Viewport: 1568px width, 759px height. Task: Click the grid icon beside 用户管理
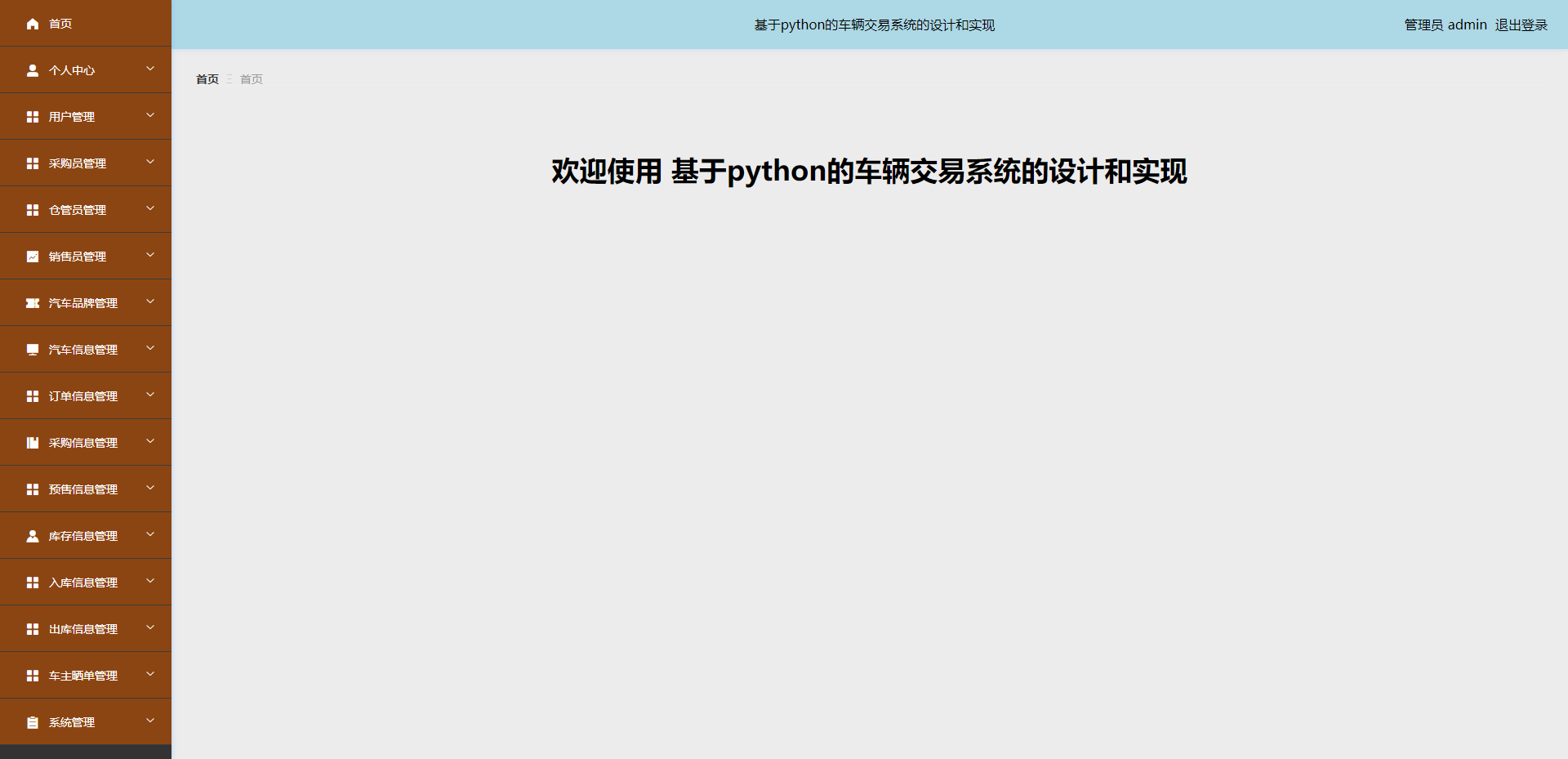pyautogui.click(x=33, y=117)
